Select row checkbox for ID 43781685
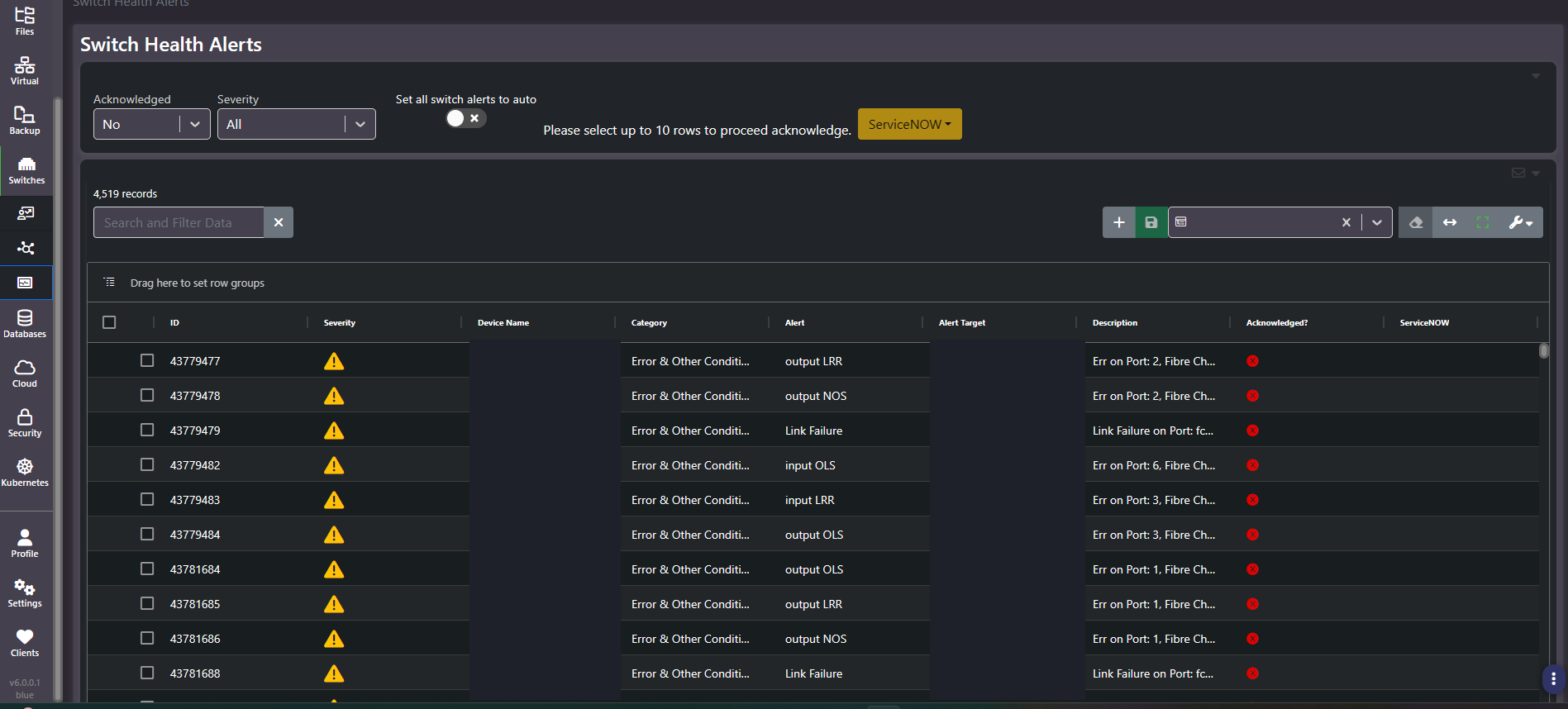This screenshot has height=709, width=1568. 147,603
